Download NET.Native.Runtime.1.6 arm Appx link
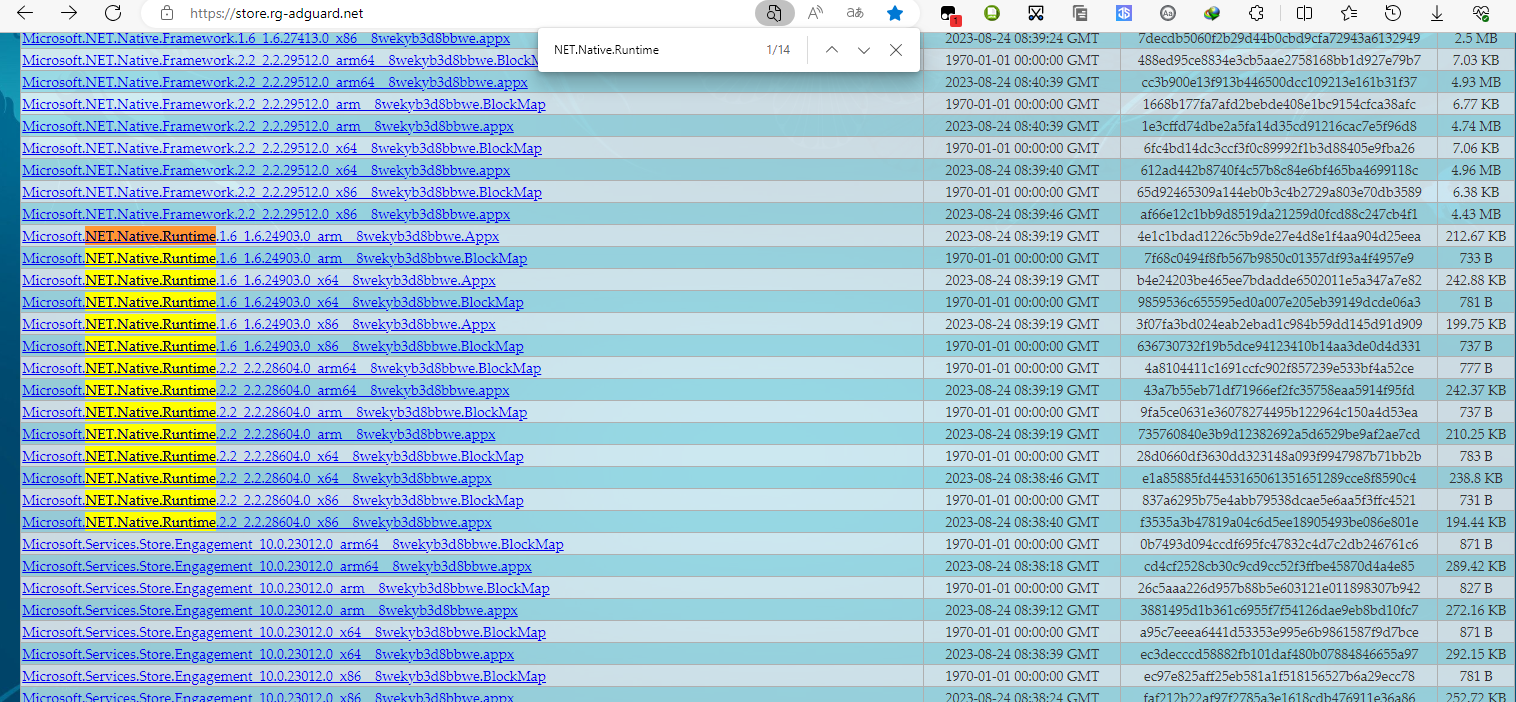Viewport: 1516px width, 702px height. [260, 237]
